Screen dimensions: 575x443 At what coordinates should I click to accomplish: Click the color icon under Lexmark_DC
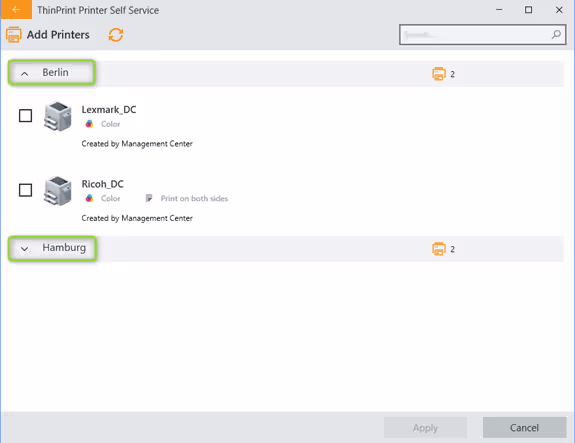click(x=89, y=124)
